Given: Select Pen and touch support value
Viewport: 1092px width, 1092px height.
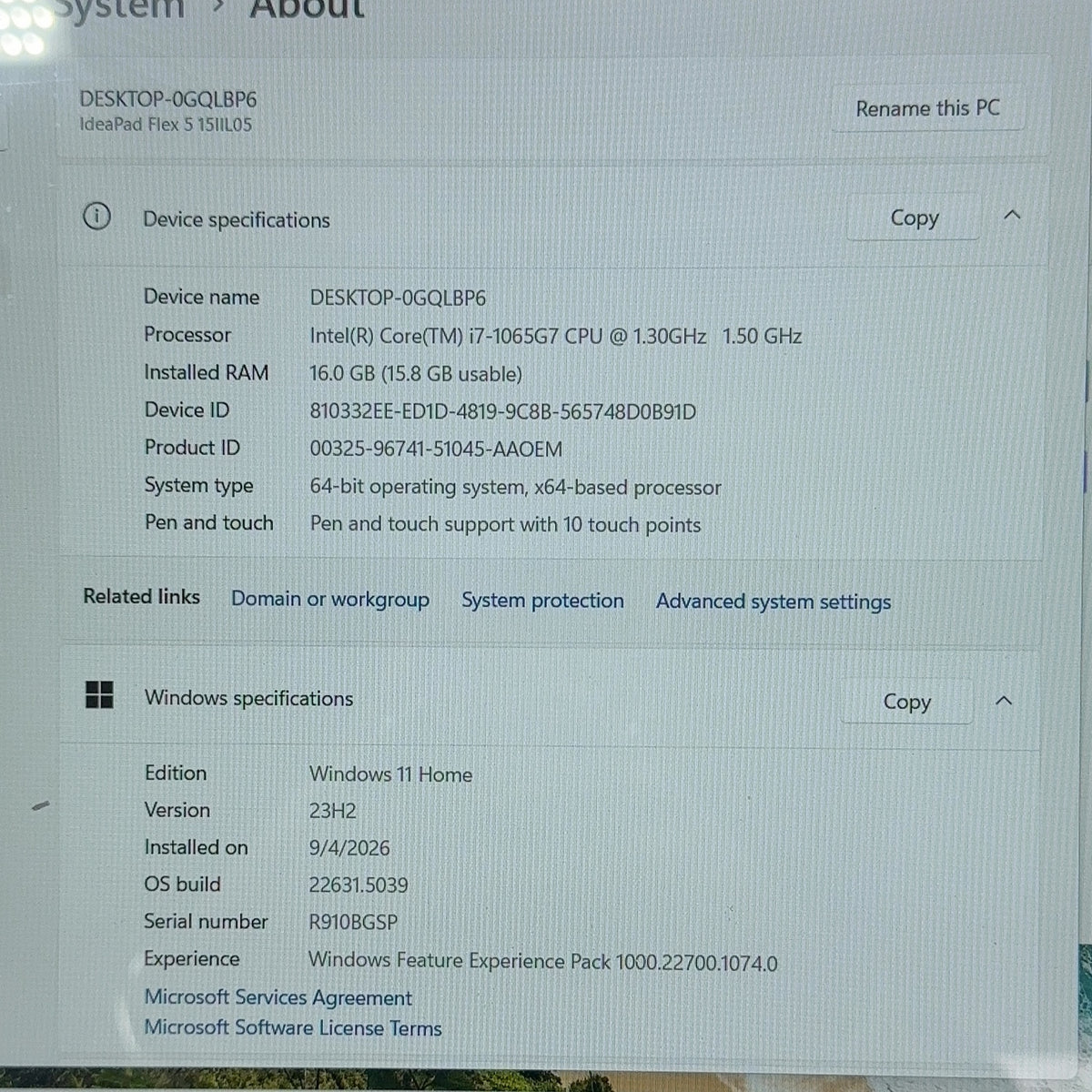Looking at the screenshot, I should tap(505, 525).
